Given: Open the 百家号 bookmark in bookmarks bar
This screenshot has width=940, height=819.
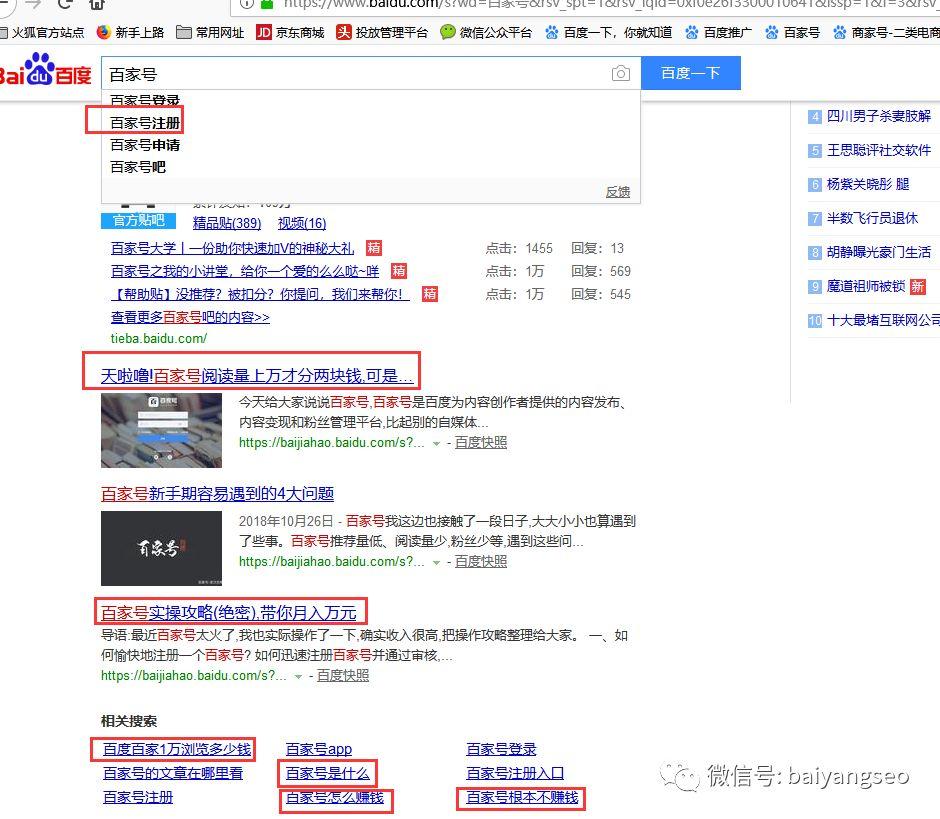Looking at the screenshot, I should (792, 32).
